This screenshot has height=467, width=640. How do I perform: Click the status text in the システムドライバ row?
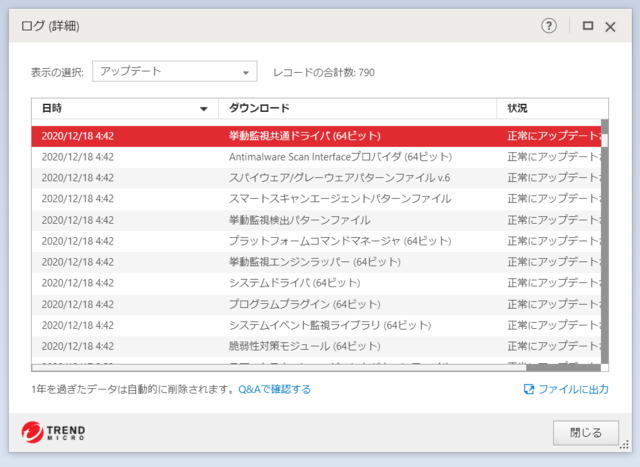(x=554, y=283)
